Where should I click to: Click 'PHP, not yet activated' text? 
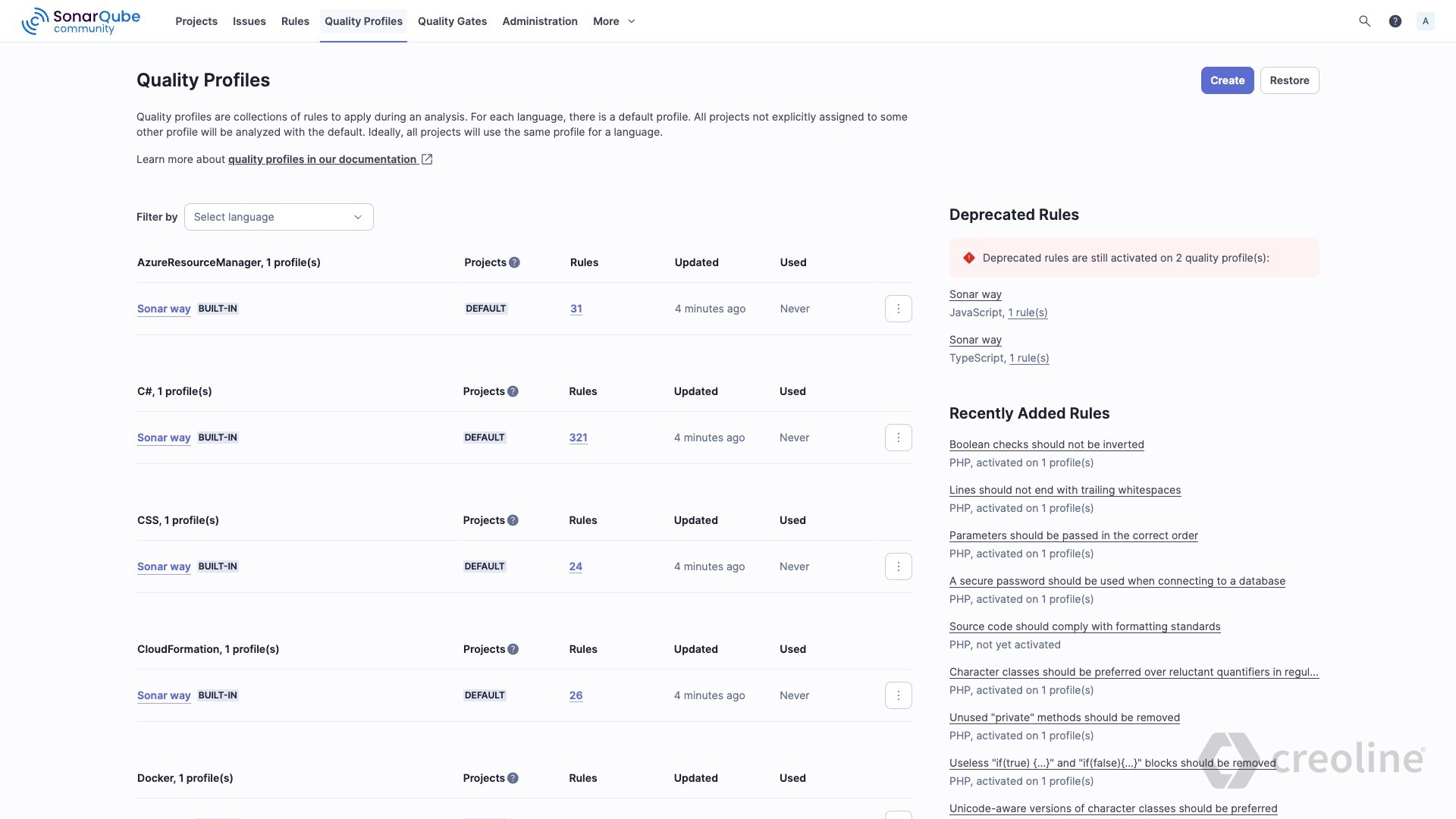(1005, 645)
